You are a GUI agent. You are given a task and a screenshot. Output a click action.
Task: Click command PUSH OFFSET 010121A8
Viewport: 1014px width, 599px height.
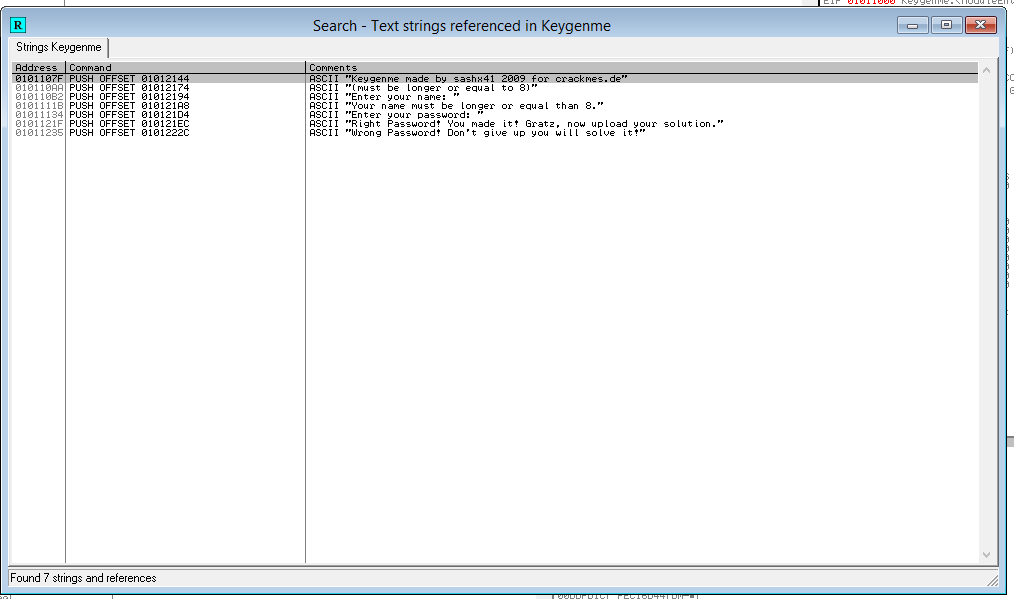click(x=129, y=106)
